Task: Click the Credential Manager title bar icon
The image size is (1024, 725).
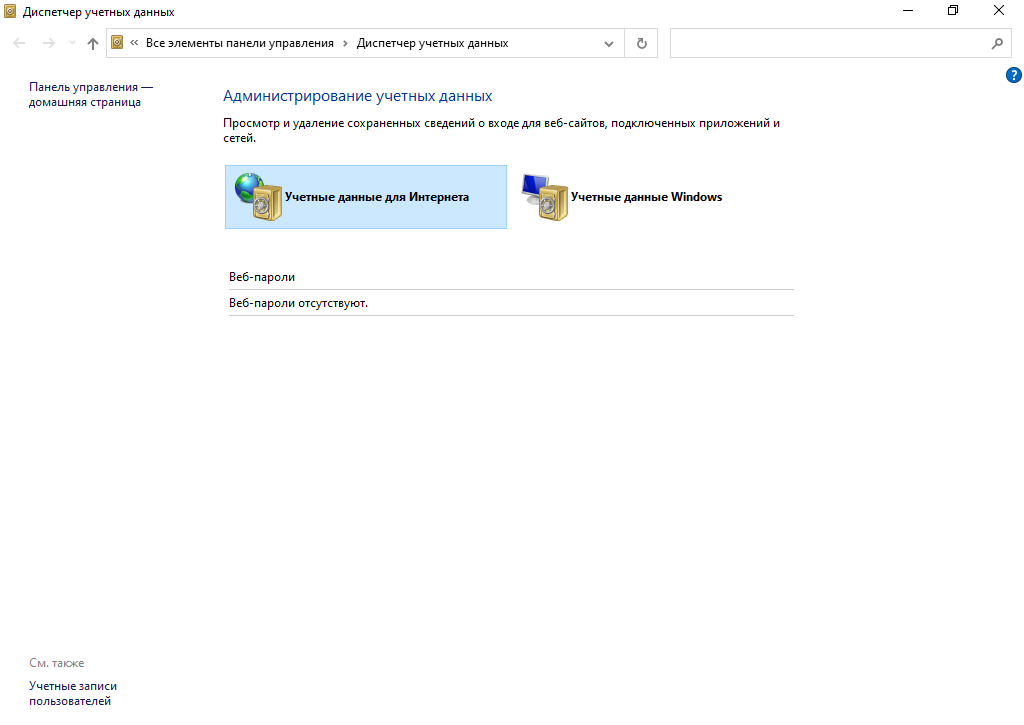Action: (x=10, y=12)
